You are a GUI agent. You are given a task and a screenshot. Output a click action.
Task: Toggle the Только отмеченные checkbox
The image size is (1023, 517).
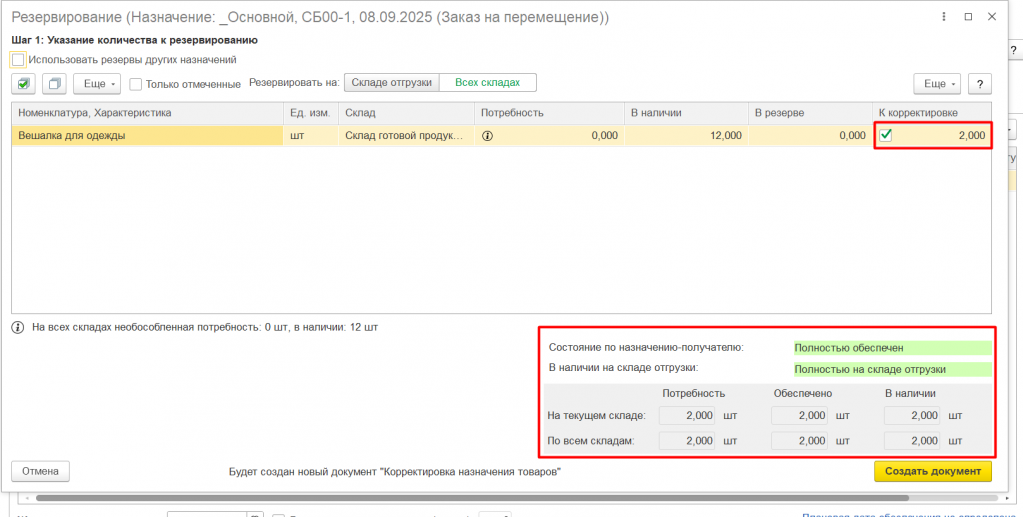(x=136, y=84)
